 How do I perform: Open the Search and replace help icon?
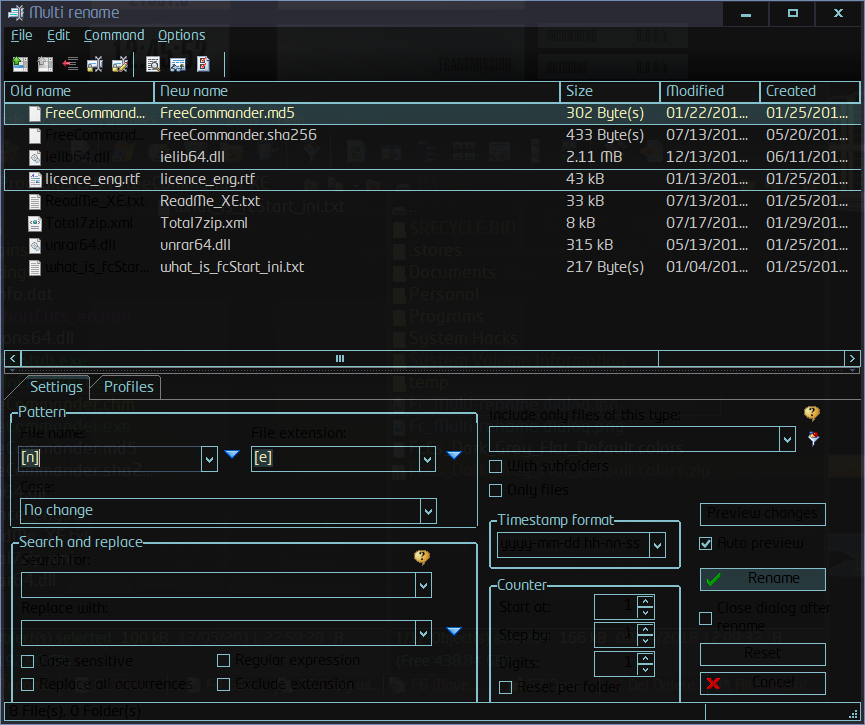pos(421,558)
